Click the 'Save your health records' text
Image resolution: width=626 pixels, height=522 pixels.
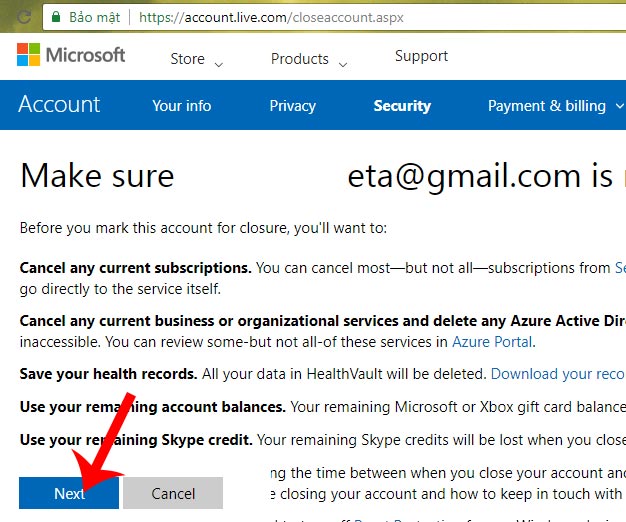(108, 374)
